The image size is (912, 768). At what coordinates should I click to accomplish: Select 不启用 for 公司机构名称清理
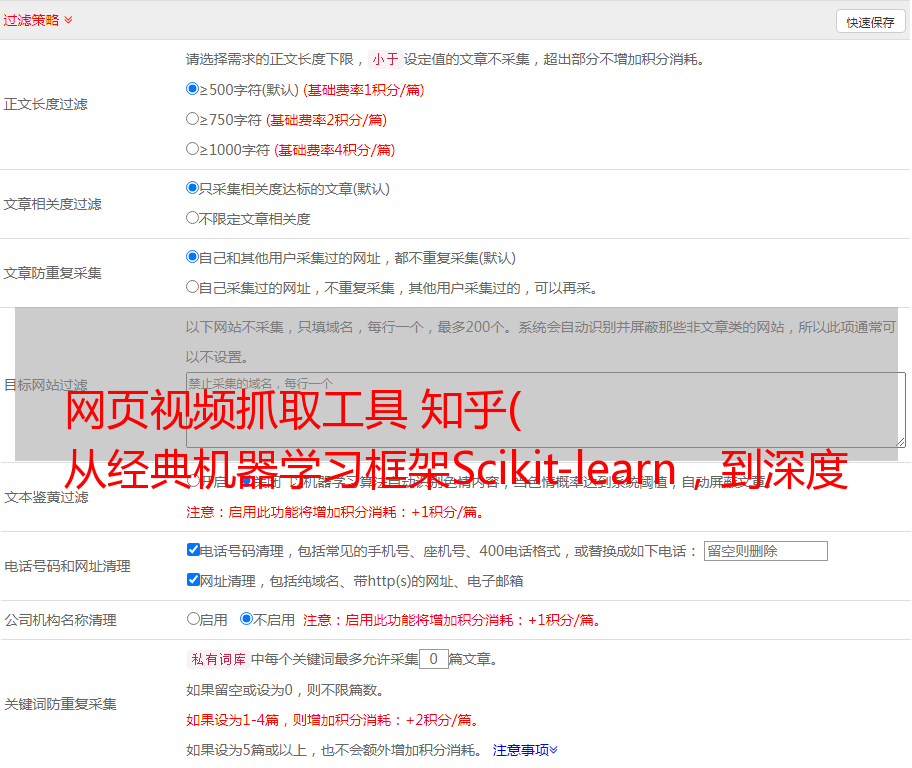(246, 619)
